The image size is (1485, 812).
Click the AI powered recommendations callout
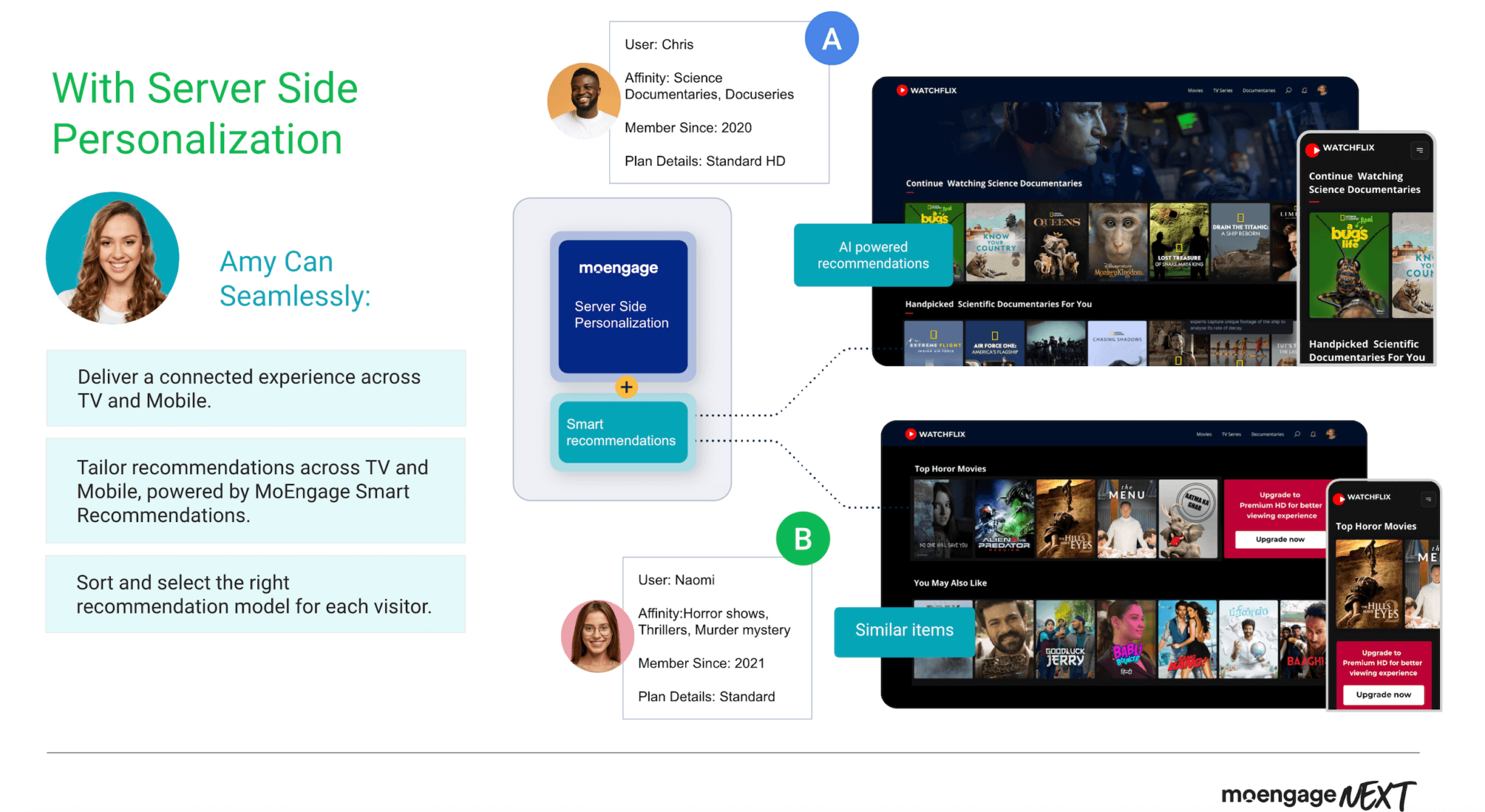[873, 254]
